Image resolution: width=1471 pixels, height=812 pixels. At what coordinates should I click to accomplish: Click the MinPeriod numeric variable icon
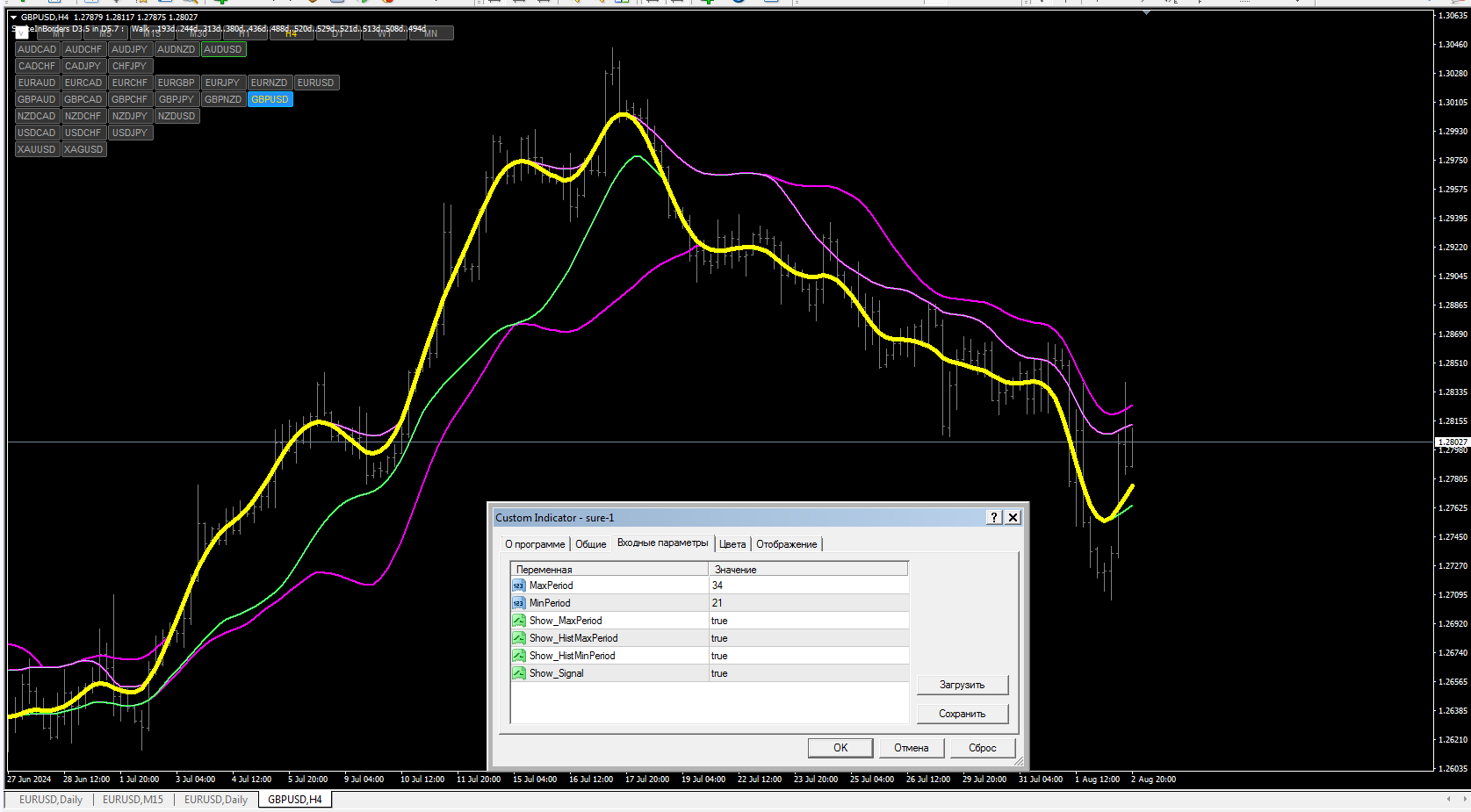tap(518, 603)
